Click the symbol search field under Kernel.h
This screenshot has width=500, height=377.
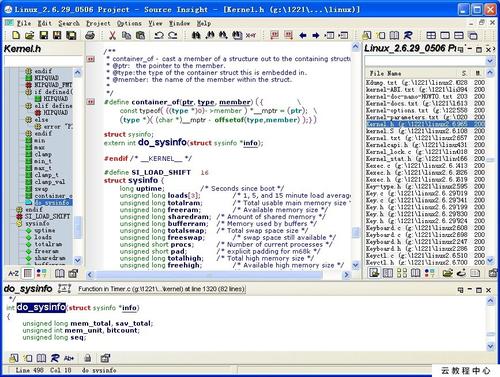point(43,61)
